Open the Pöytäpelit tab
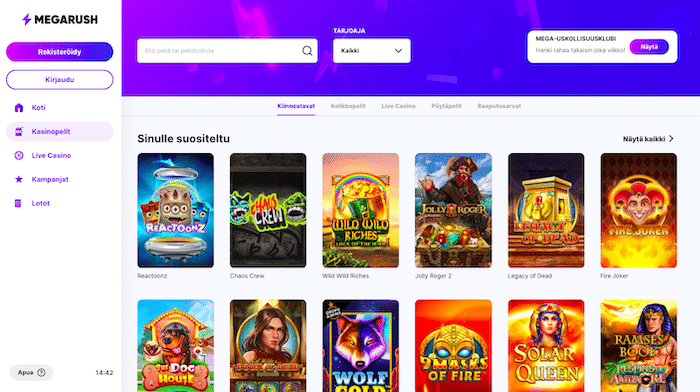Image resolution: width=700 pixels, height=392 pixels. tap(446, 106)
